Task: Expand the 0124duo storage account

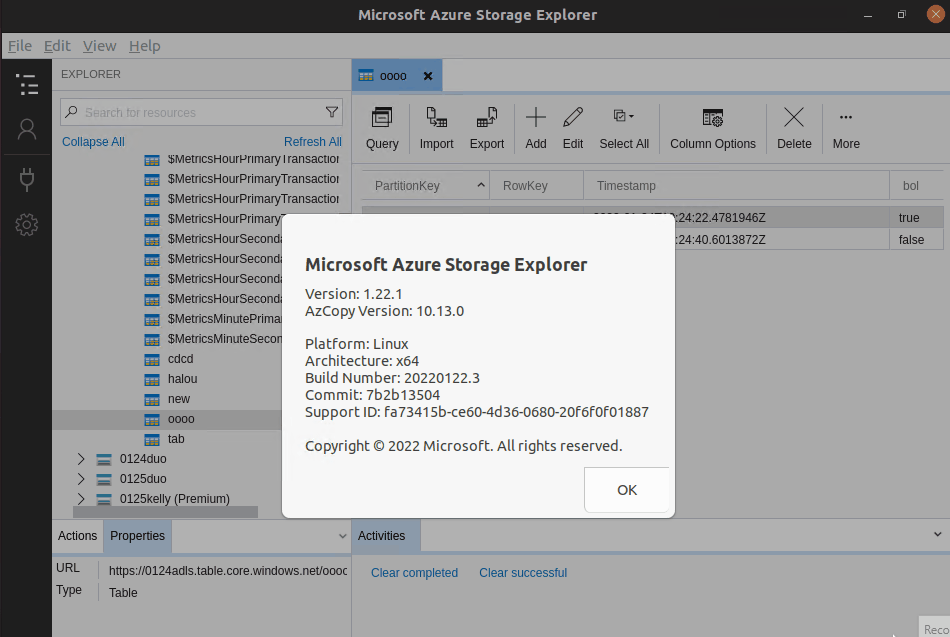Action: point(81,459)
